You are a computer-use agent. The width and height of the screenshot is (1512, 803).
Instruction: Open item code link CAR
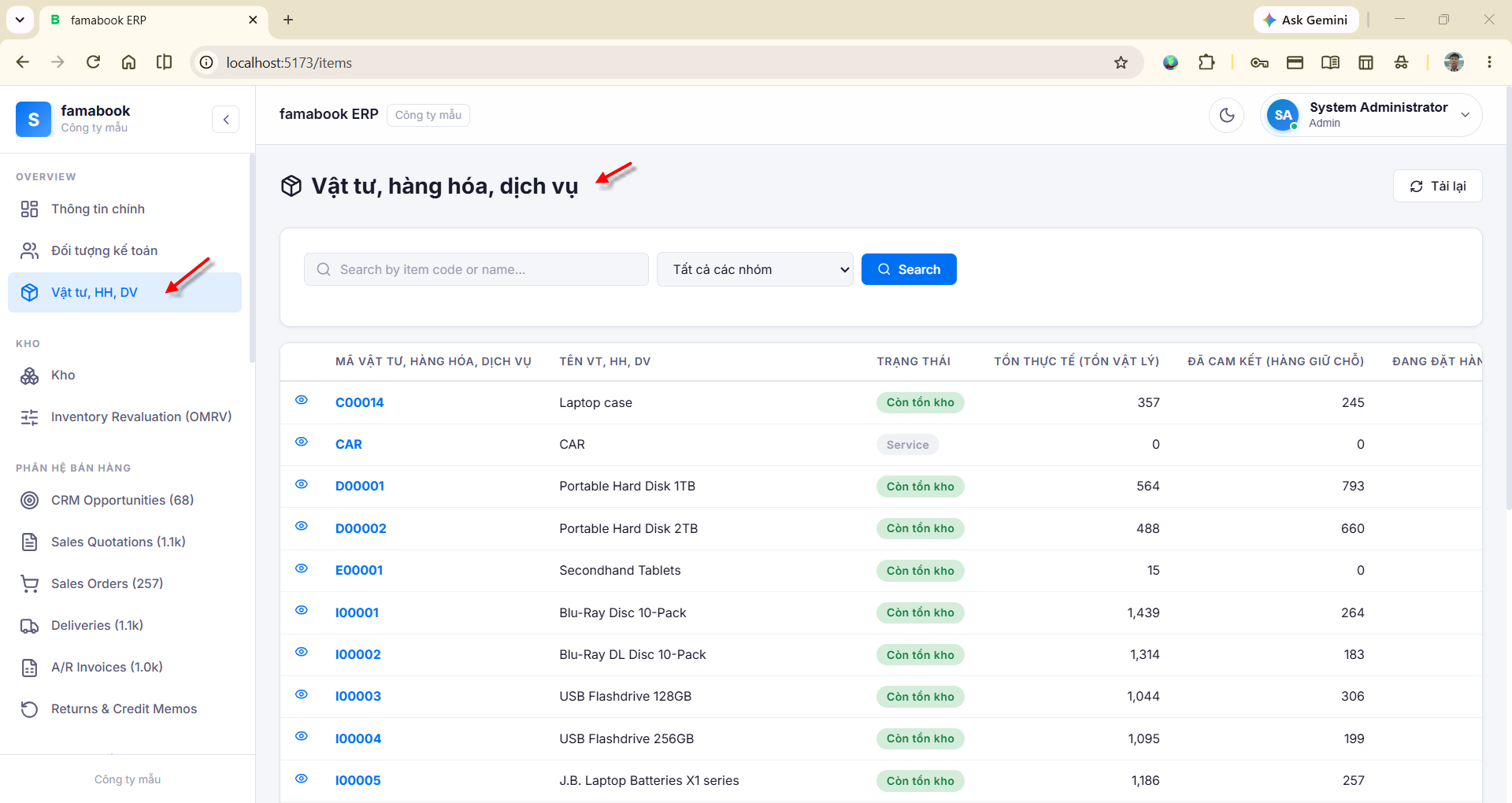(x=349, y=444)
